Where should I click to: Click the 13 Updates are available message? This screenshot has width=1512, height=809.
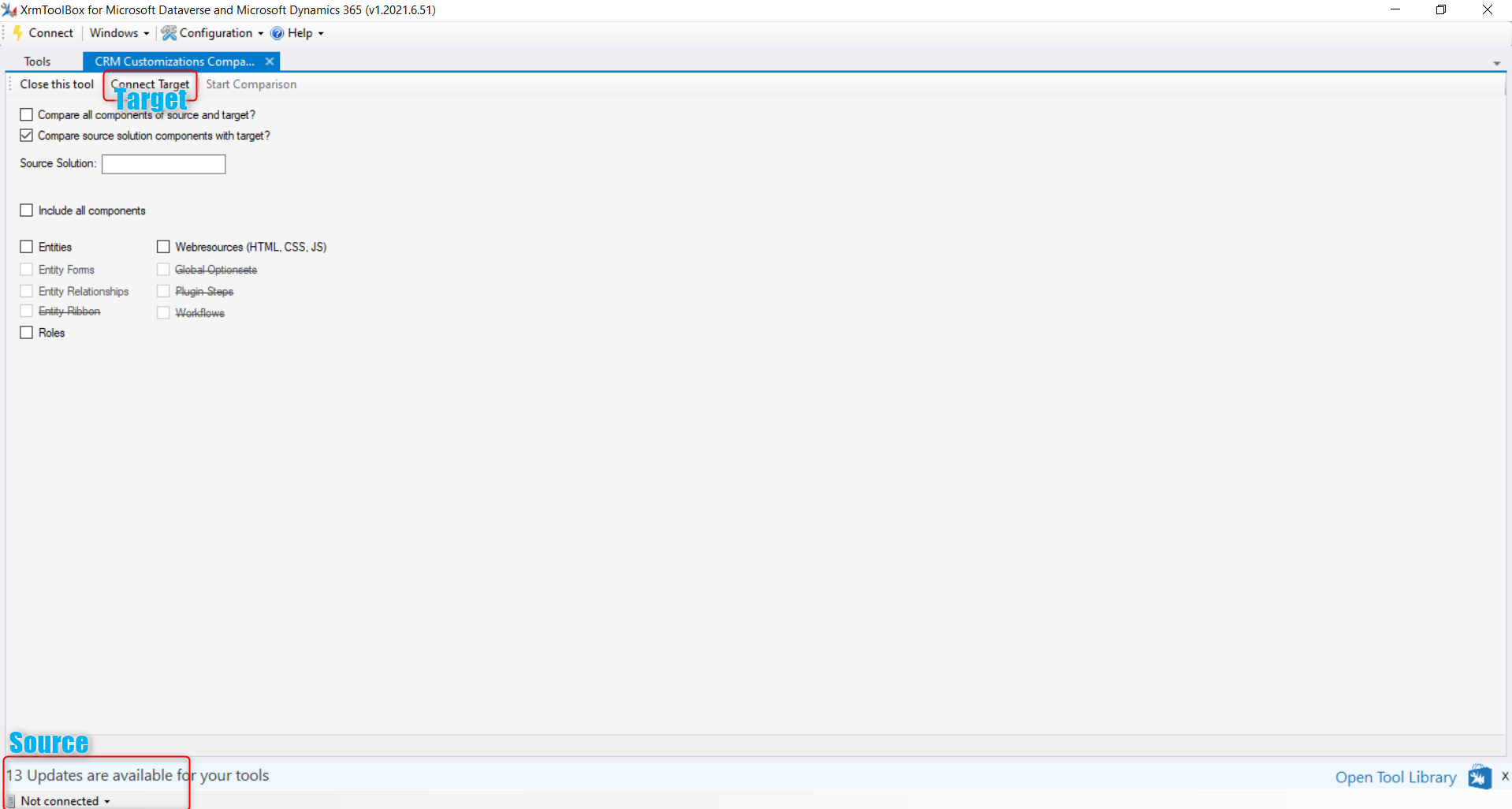(x=138, y=776)
